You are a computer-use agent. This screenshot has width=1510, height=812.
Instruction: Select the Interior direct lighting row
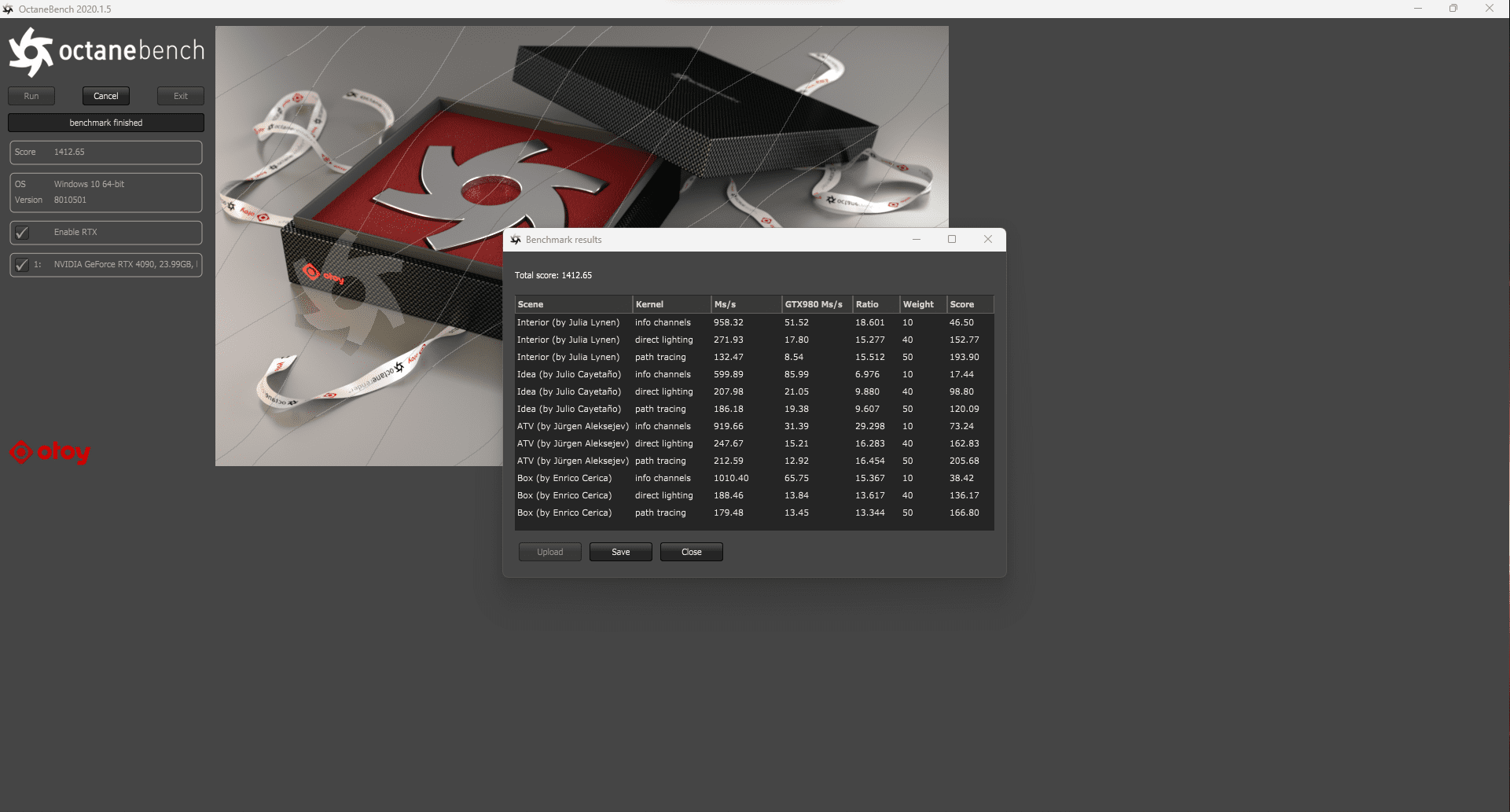[x=755, y=340]
